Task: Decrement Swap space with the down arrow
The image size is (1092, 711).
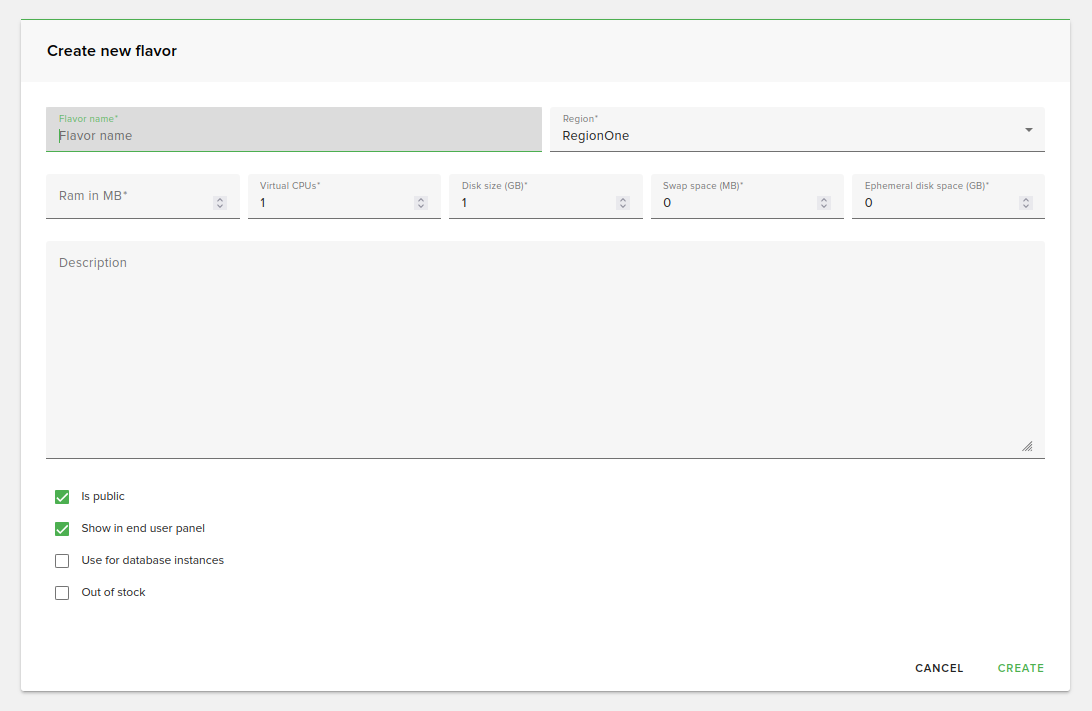Action: click(x=824, y=206)
